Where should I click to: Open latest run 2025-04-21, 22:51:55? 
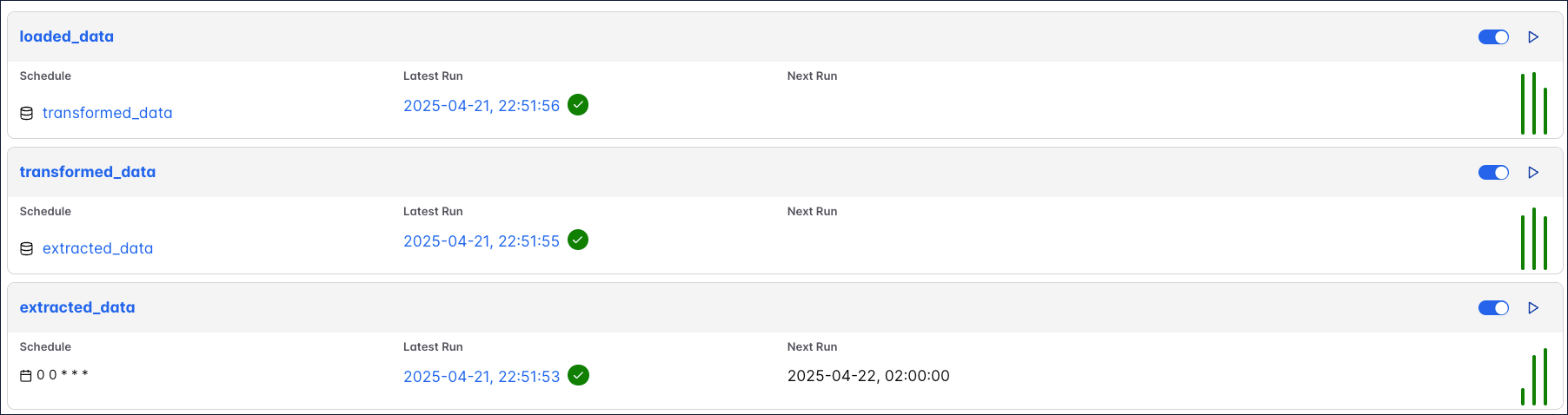(482, 241)
